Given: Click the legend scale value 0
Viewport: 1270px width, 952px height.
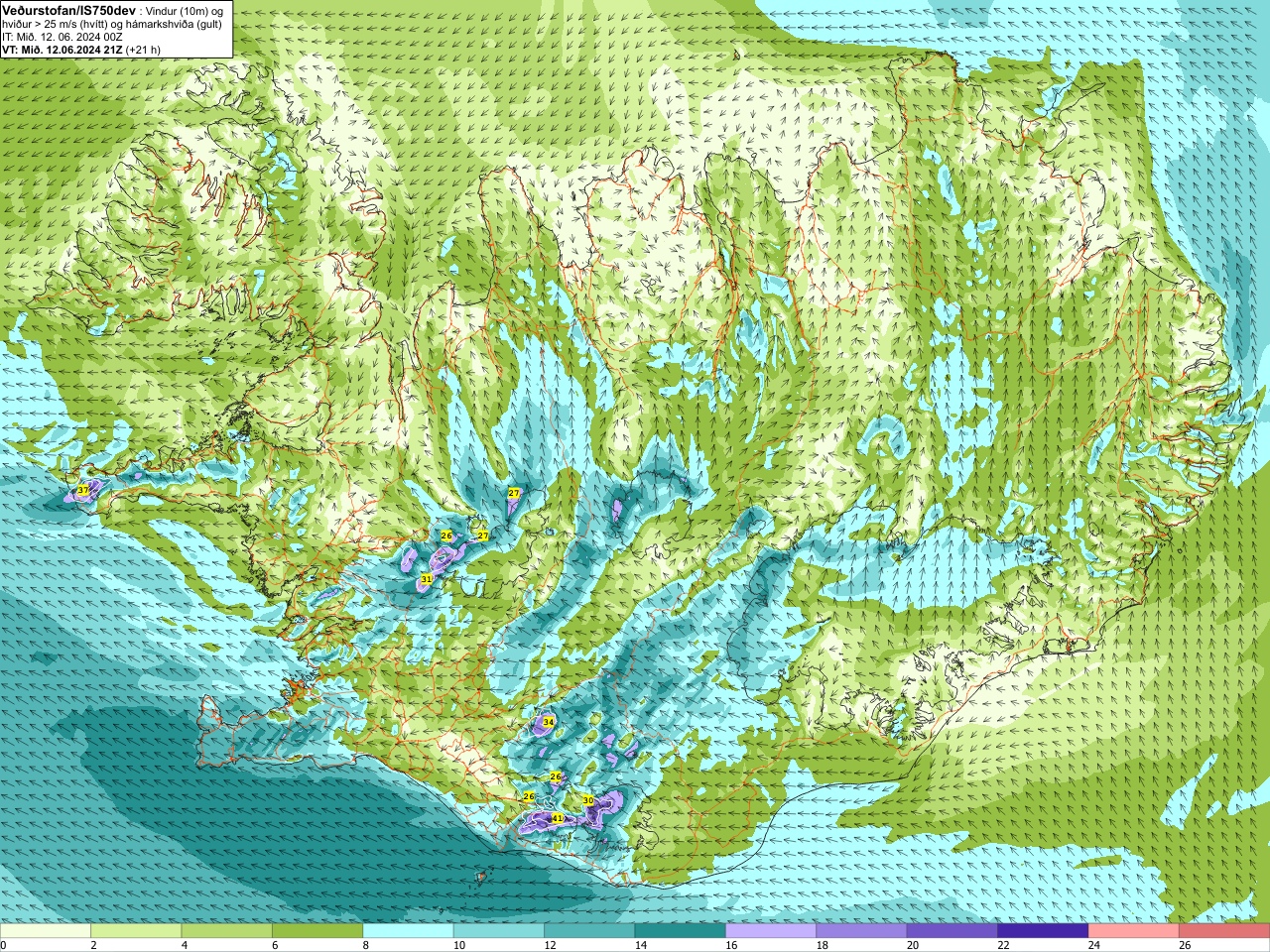Looking at the screenshot, I should coord(3,945).
